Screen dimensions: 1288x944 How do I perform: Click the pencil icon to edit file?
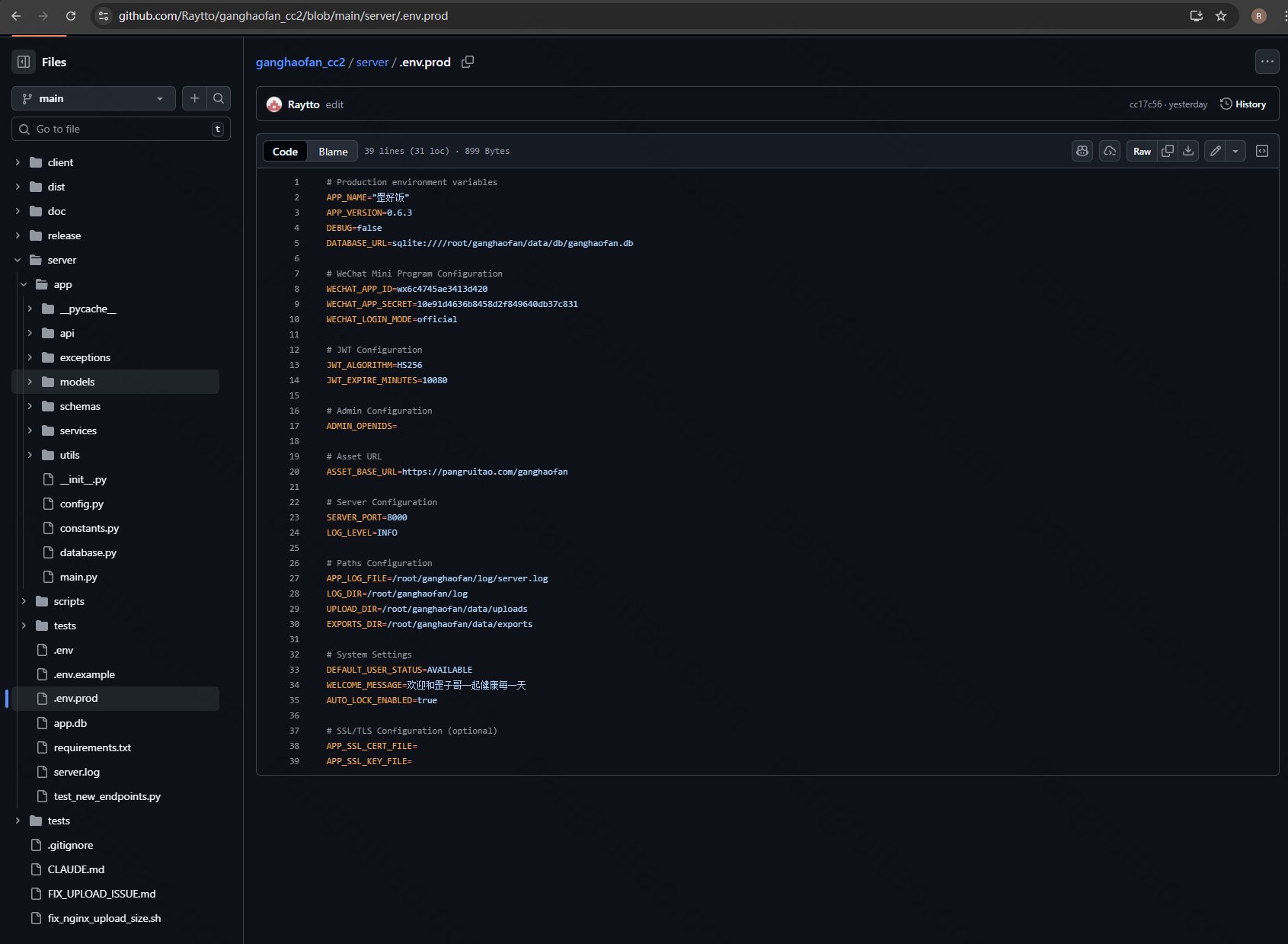(1215, 151)
